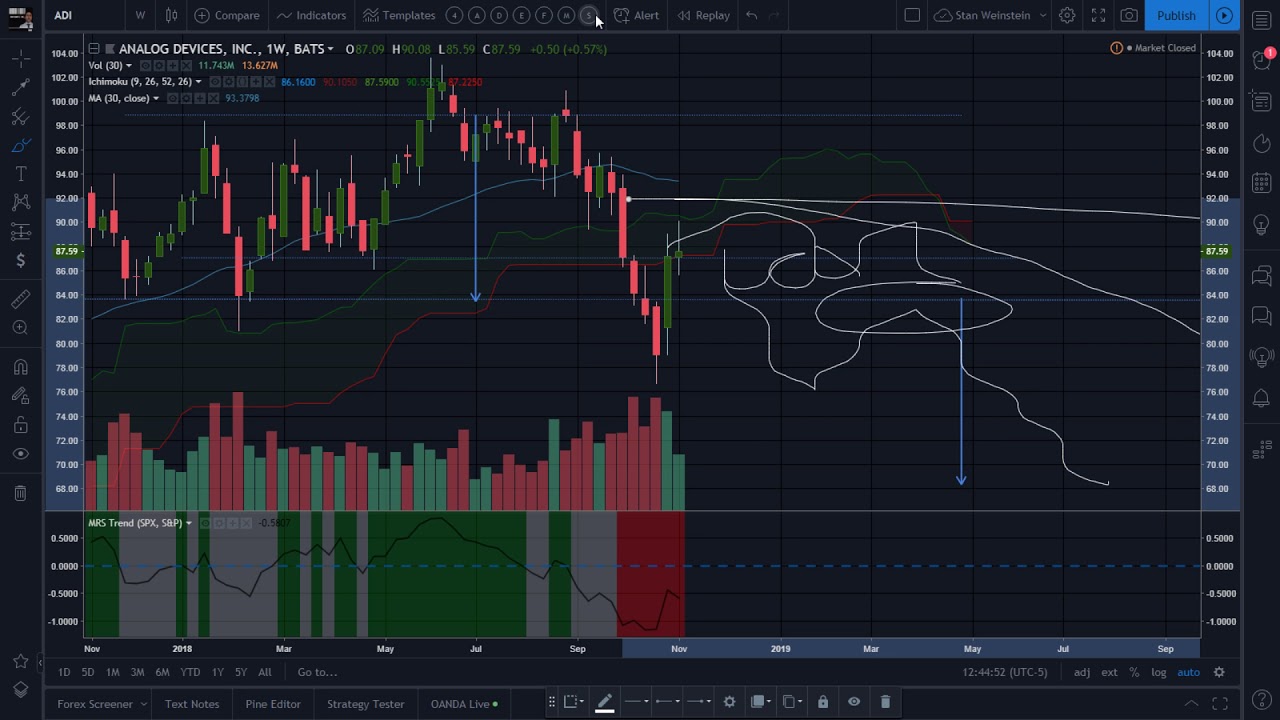The height and width of the screenshot is (720, 1280).
Task: Toggle visibility of MA indicator
Action: [x=173, y=98]
